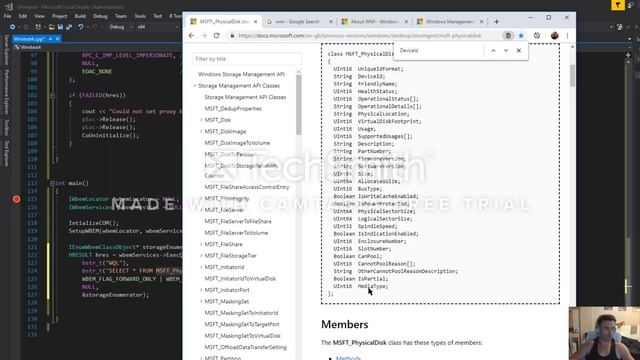Open the Visual Studio Edit menu
Viewport: 640px width, 360px height.
click(x=23, y=16)
